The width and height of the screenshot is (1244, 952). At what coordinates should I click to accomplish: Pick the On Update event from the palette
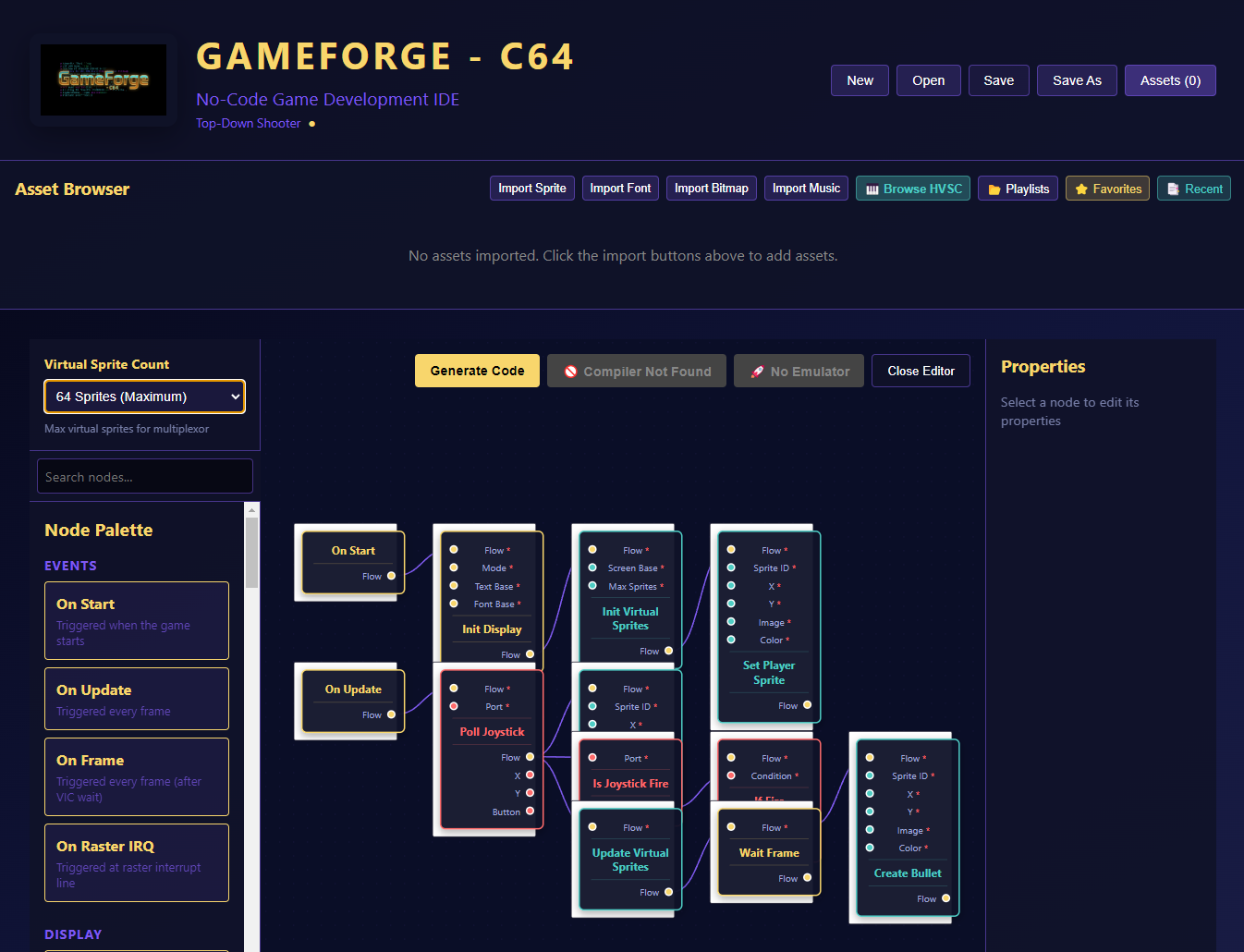[x=137, y=699]
